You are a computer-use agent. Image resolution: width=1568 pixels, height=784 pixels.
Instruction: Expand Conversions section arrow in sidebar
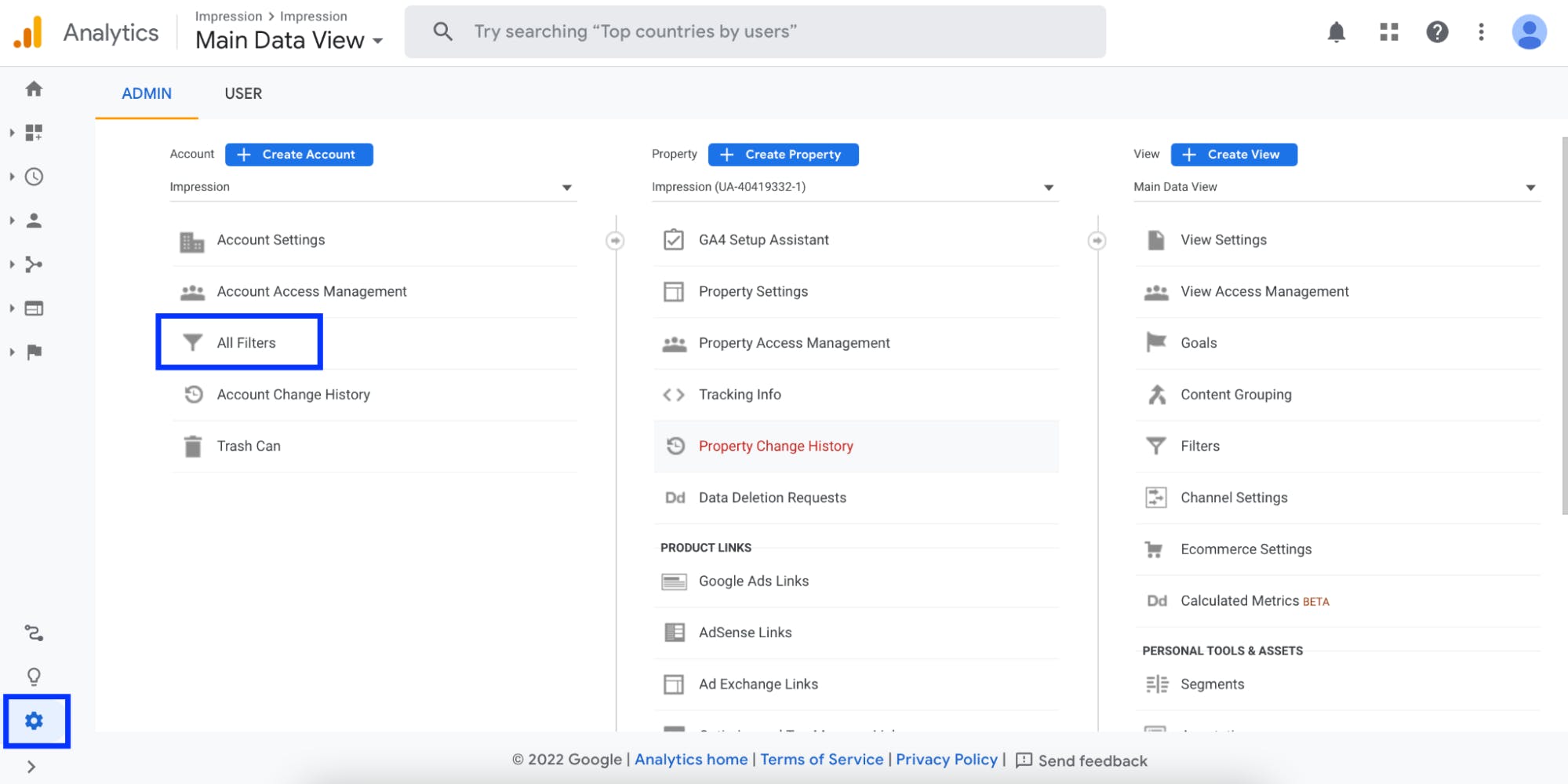pos(12,352)
